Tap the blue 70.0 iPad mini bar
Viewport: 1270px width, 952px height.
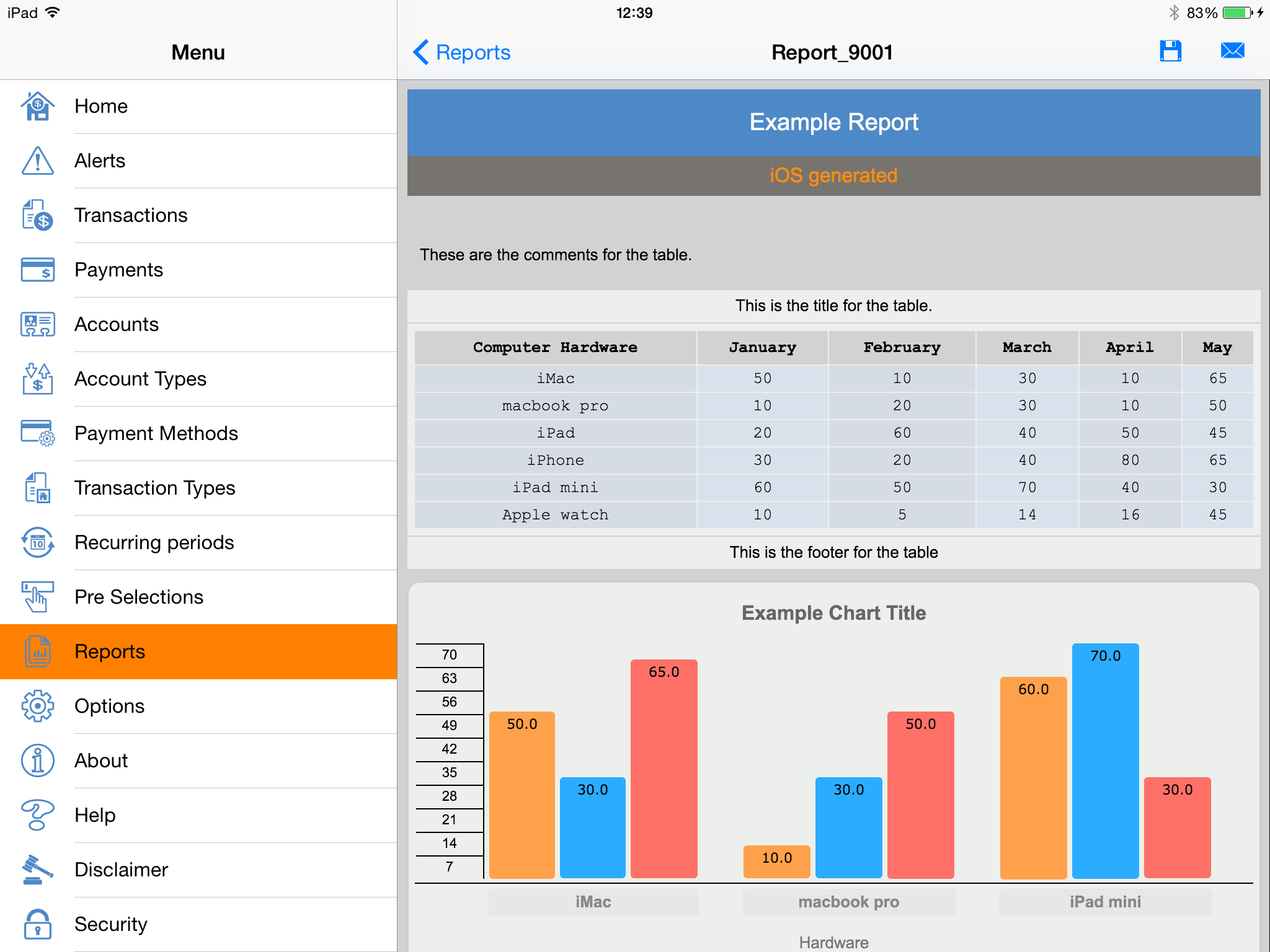[1105, 762]
